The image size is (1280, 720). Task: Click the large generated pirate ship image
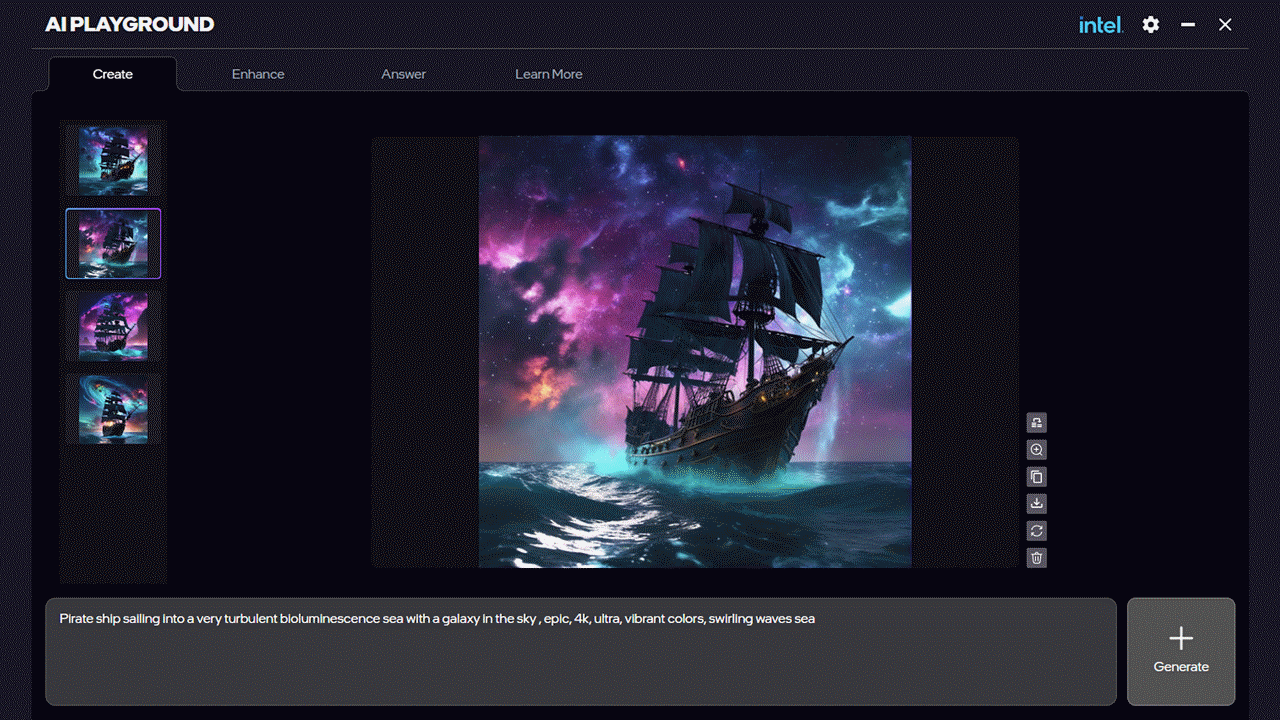click(x=695, y=352)
